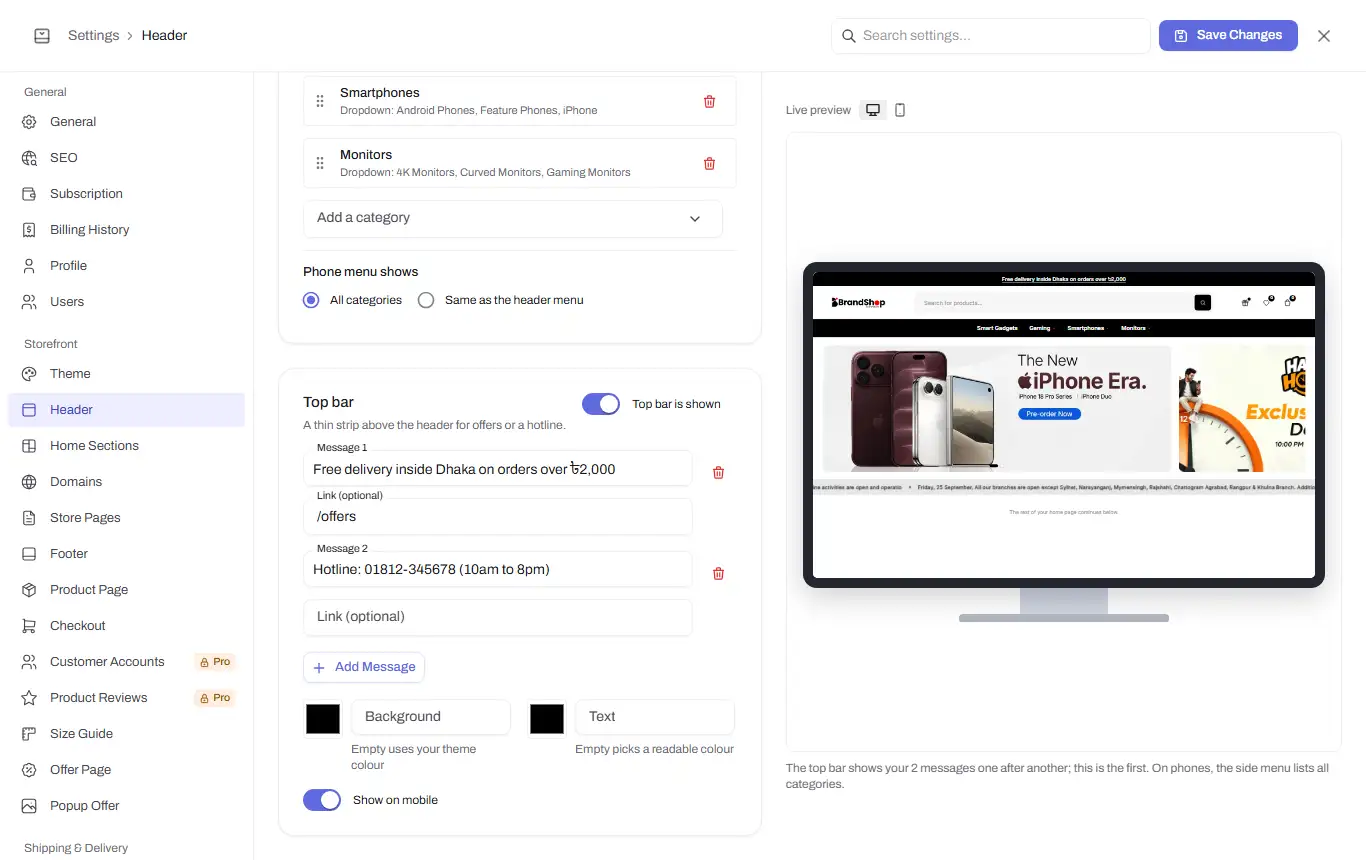Click the Product Reviews star icon
This screenshot has height=860, width=1366.
30,698
